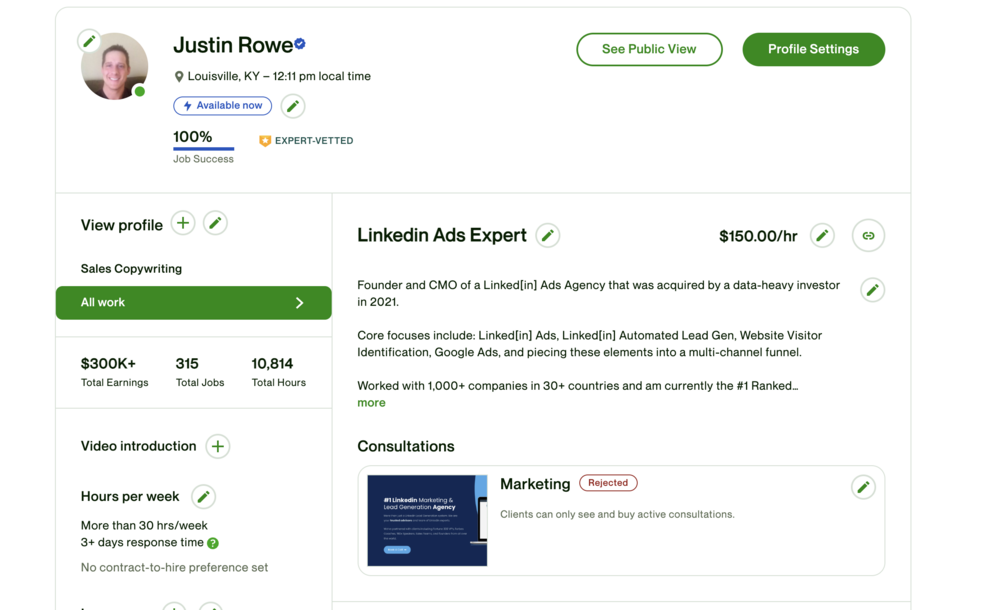Edit the Linkedin Ads Expert title
The height and width of the screenshot is (610, 1005).
547,236
